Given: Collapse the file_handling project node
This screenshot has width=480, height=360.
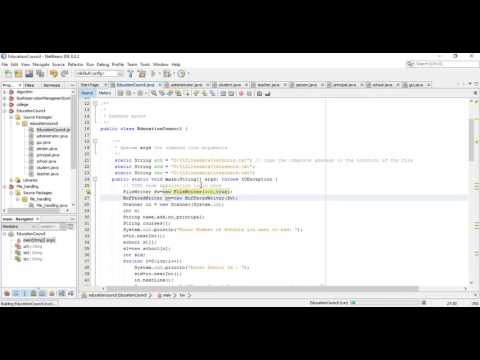Looking at the screenshot, I should pos(5,187).
